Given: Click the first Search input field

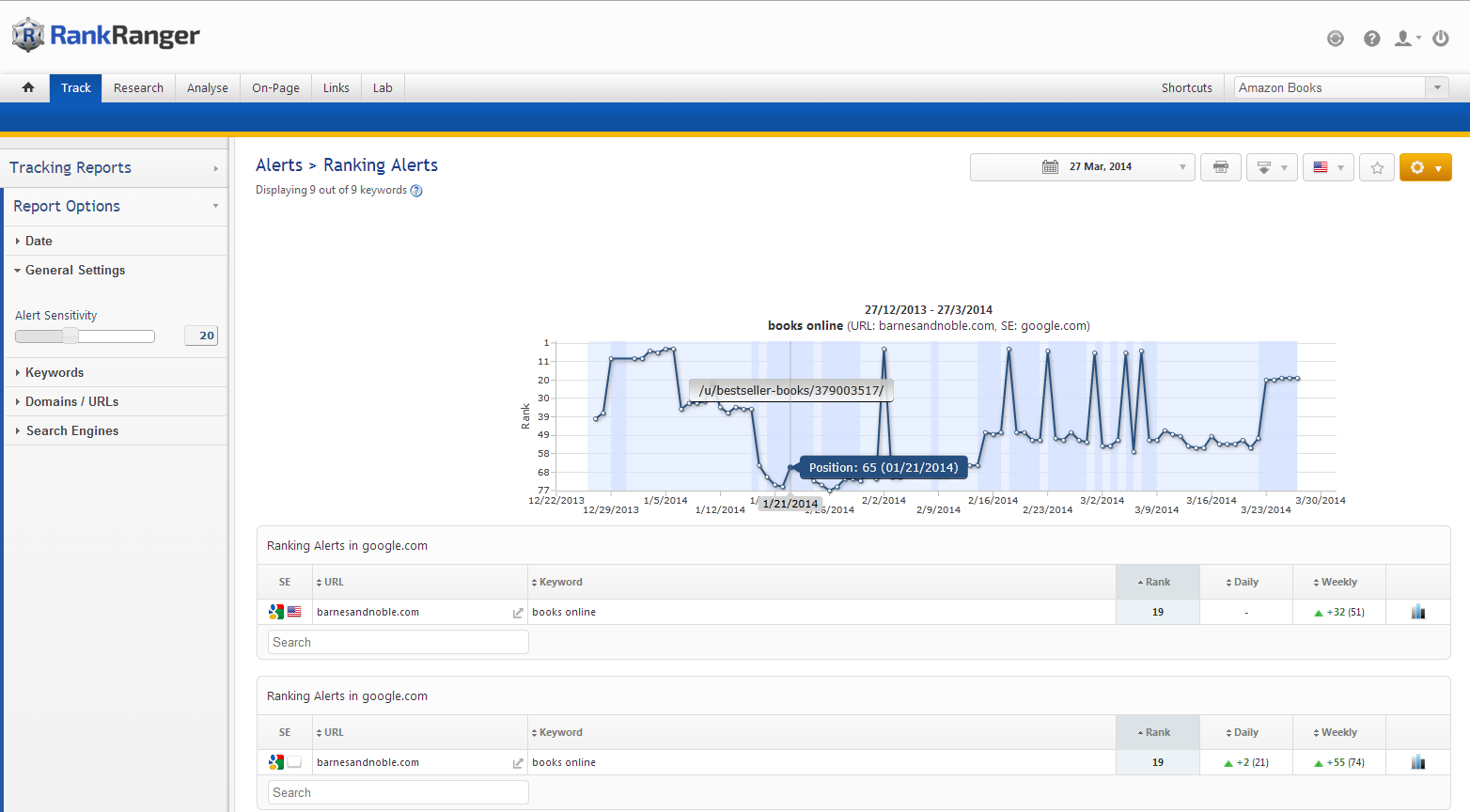Looking at the screenshot, I should coord(398,642).
